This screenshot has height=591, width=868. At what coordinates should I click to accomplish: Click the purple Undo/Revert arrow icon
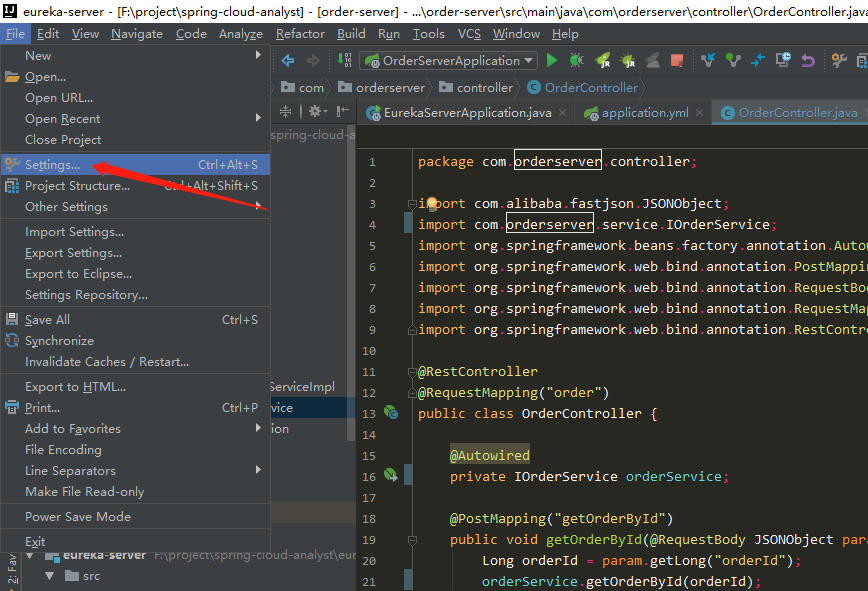pyautogui.click(x=807, y=61)
